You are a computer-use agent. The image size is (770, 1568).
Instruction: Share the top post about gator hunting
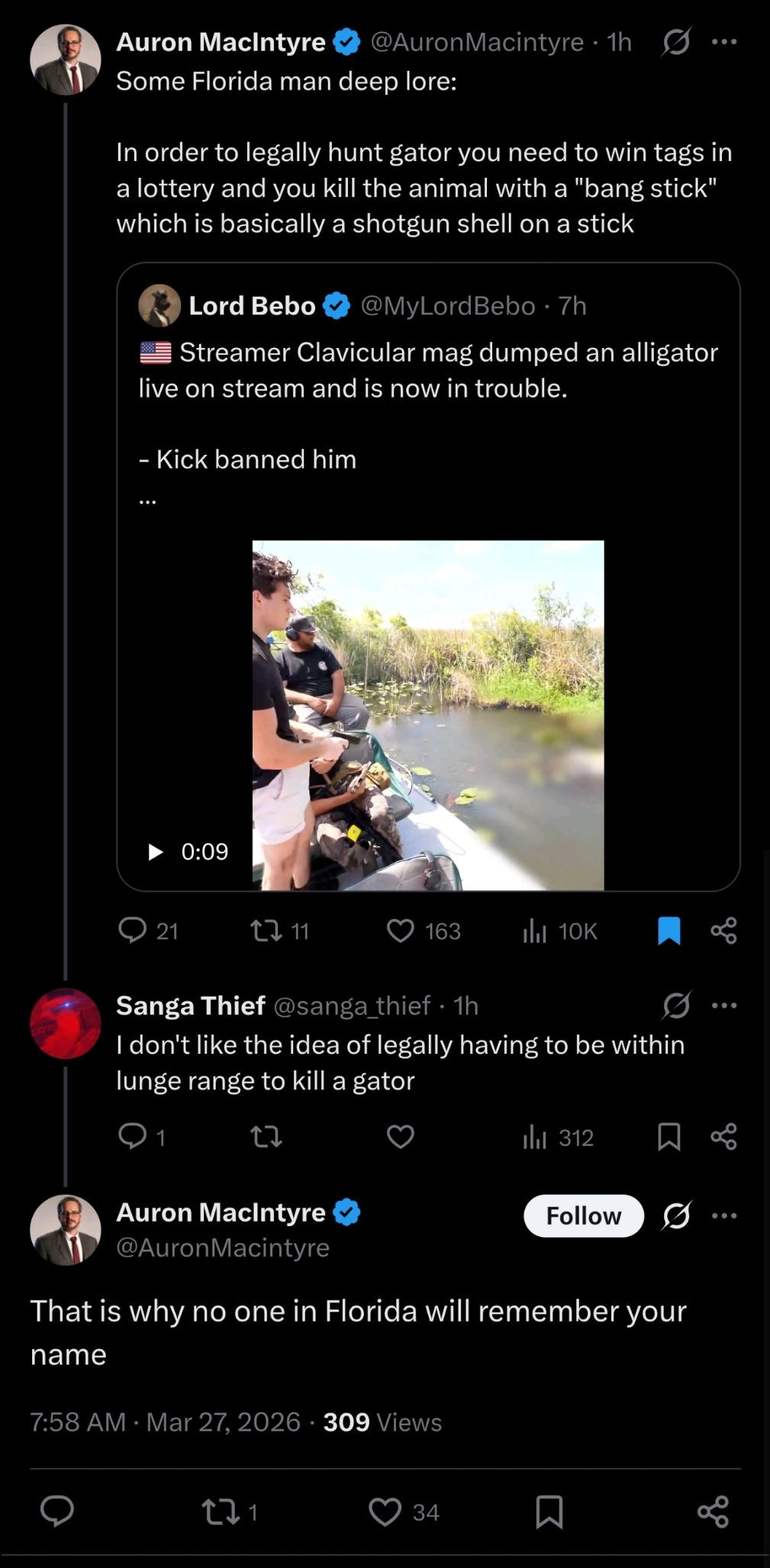click(723, 930)
